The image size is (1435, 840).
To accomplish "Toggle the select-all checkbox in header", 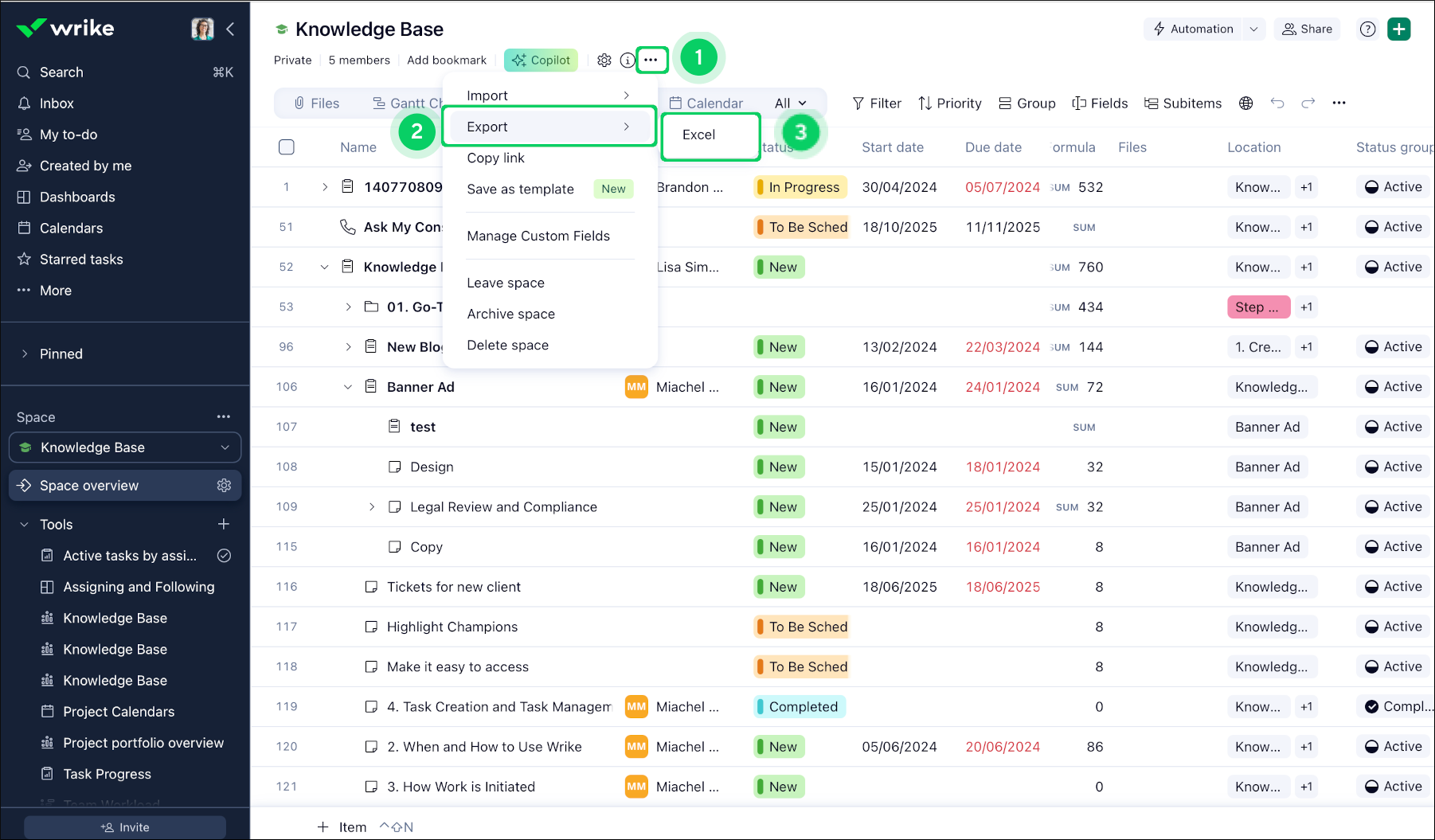I will [287, 147].
